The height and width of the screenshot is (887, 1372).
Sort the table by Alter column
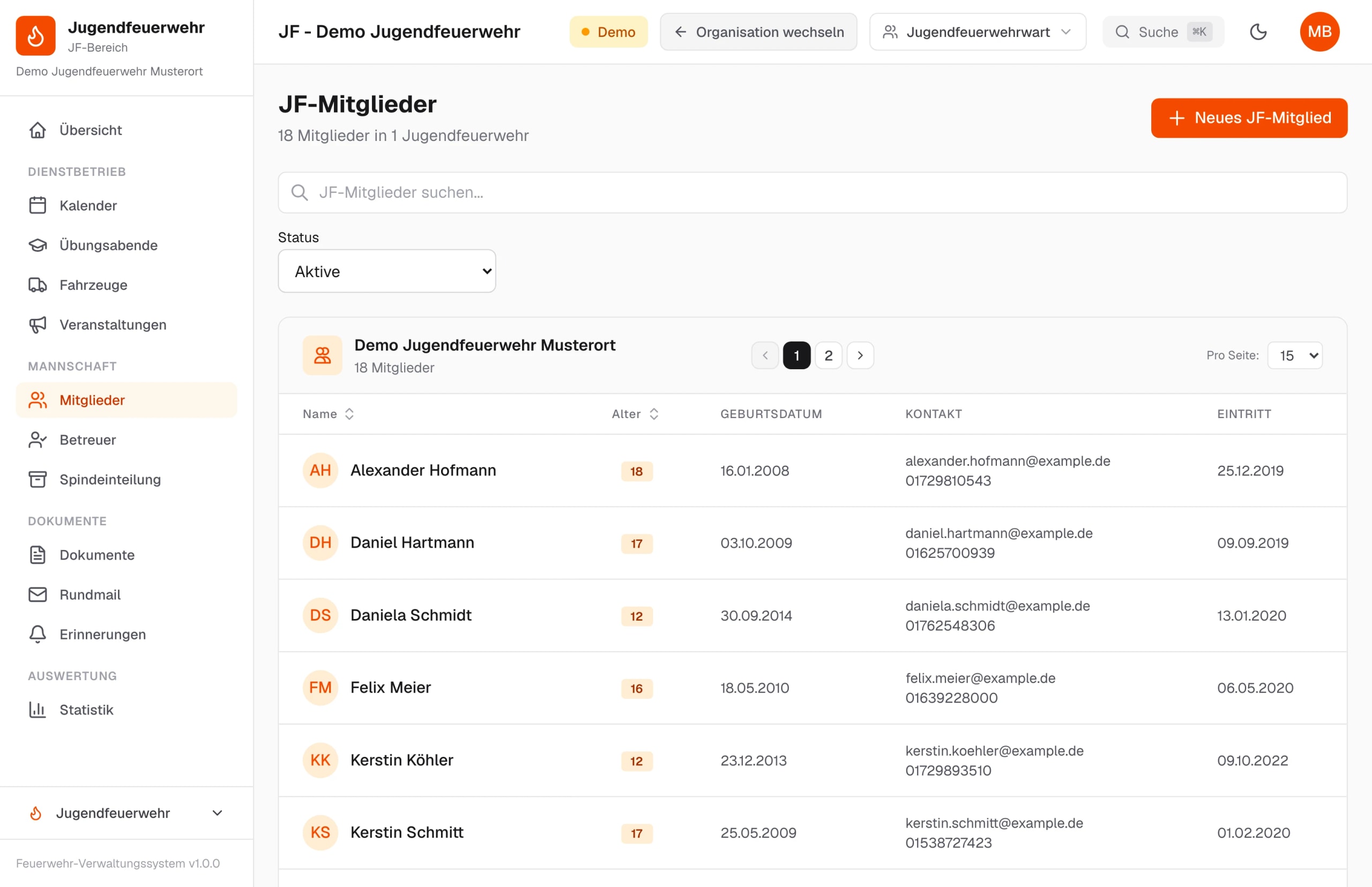pos(635,414)
